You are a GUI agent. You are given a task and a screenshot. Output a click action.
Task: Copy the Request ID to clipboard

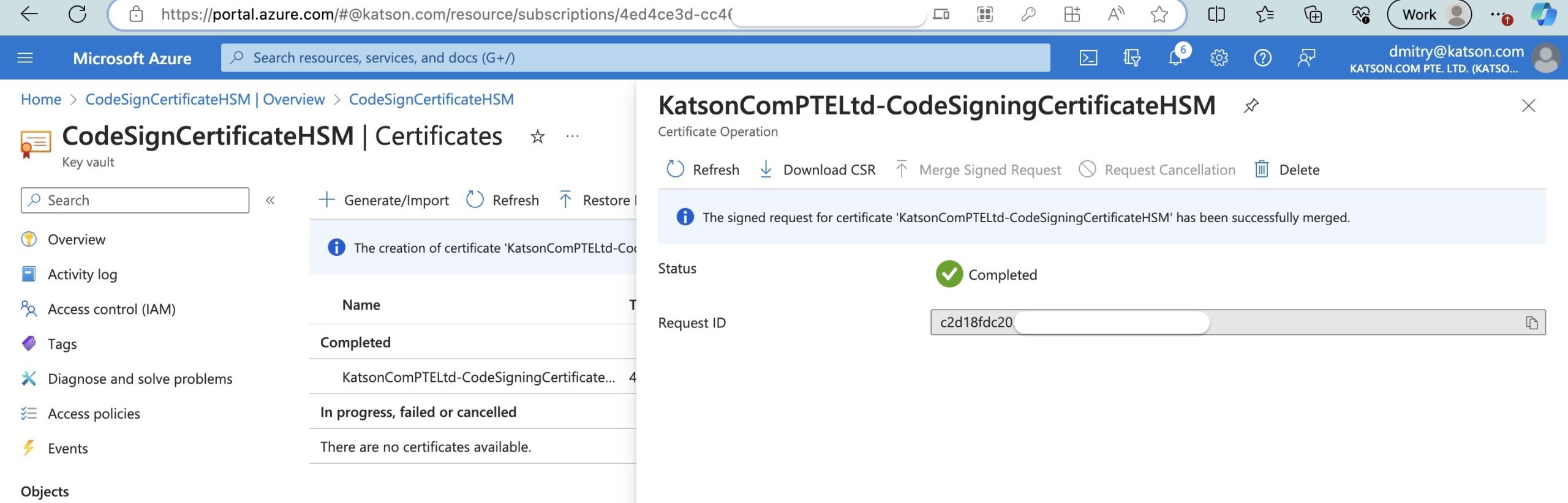[x=1531, y=322]
